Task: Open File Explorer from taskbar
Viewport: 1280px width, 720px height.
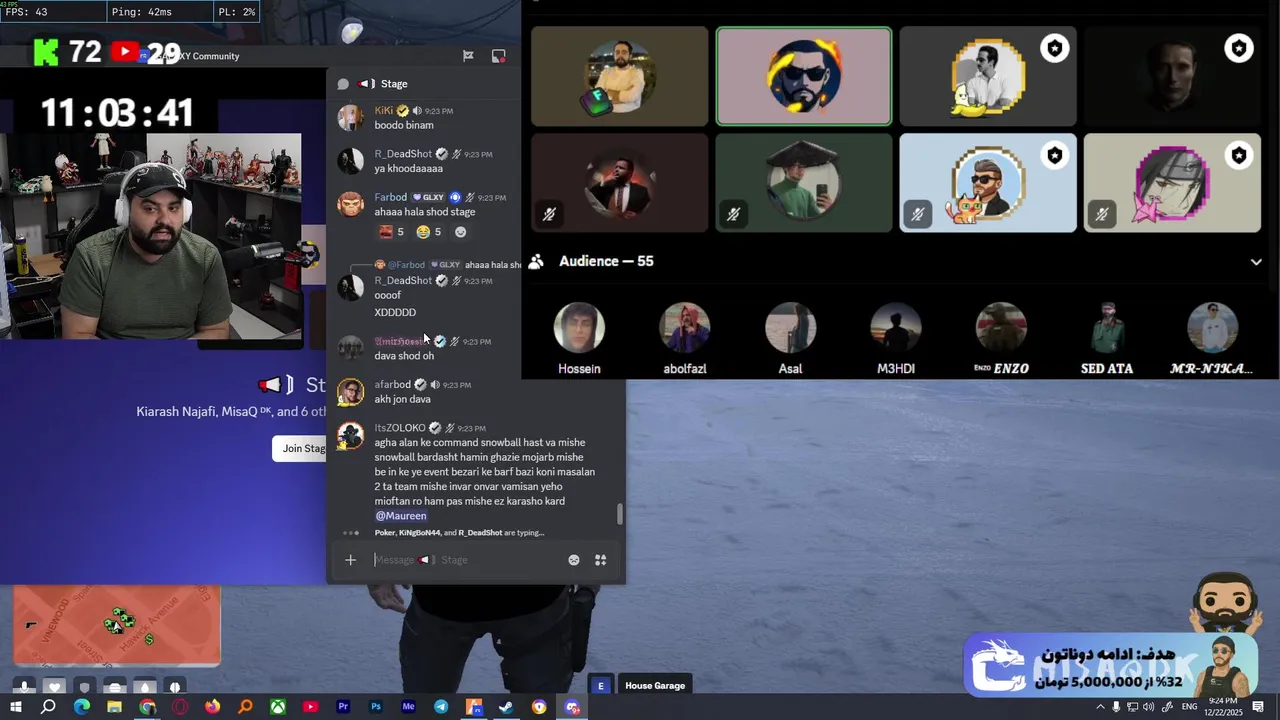Action: [x=114, y=707]
